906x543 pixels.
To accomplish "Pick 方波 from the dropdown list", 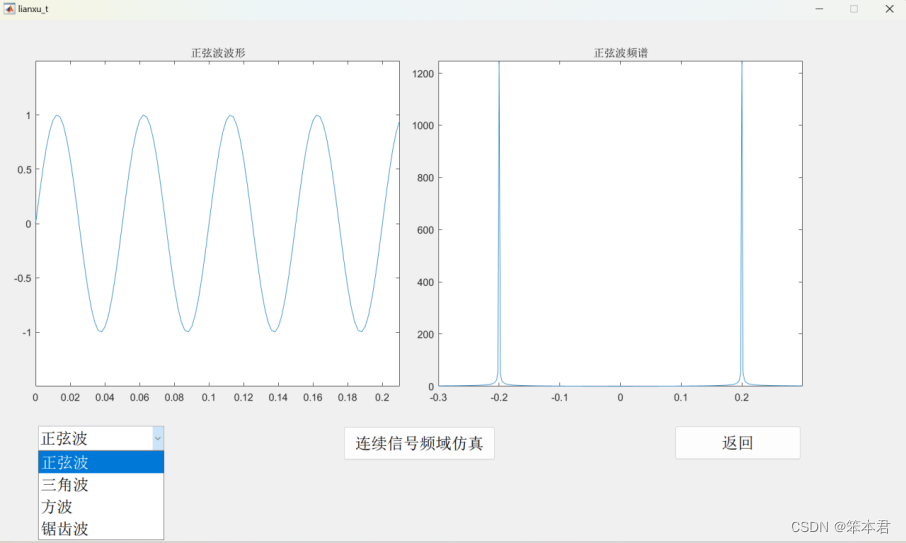I will coord(101,506).
